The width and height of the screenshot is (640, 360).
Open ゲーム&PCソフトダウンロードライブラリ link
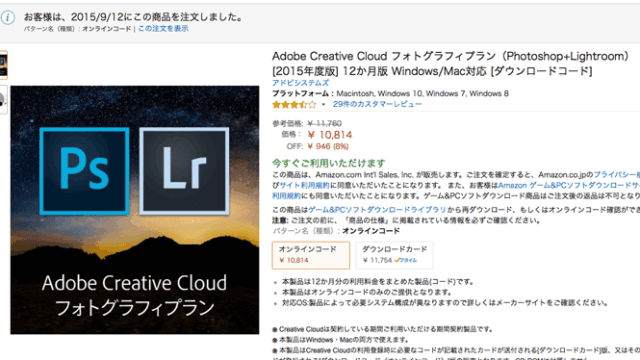[377, 210]
